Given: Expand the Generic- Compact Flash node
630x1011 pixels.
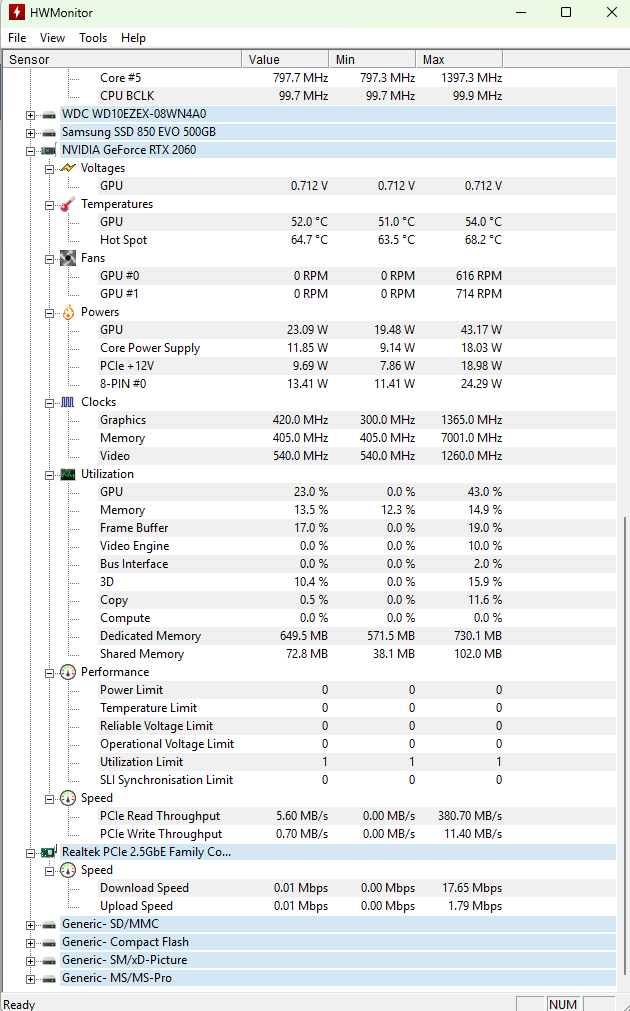Looking at the screenshot, I should pyautogui.click(x=31, y=942).
